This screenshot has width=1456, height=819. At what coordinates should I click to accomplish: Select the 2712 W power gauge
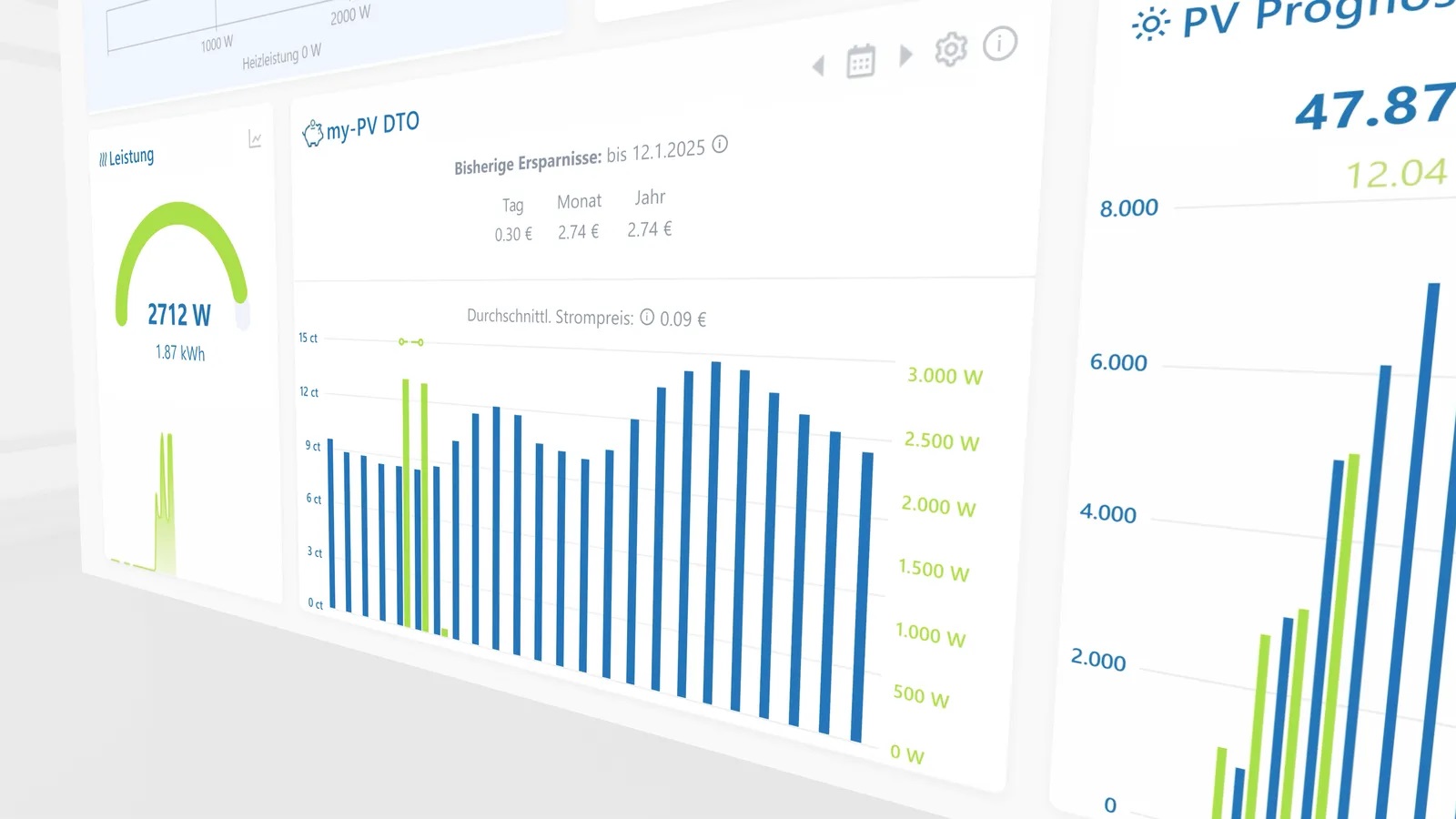[181, 267]
